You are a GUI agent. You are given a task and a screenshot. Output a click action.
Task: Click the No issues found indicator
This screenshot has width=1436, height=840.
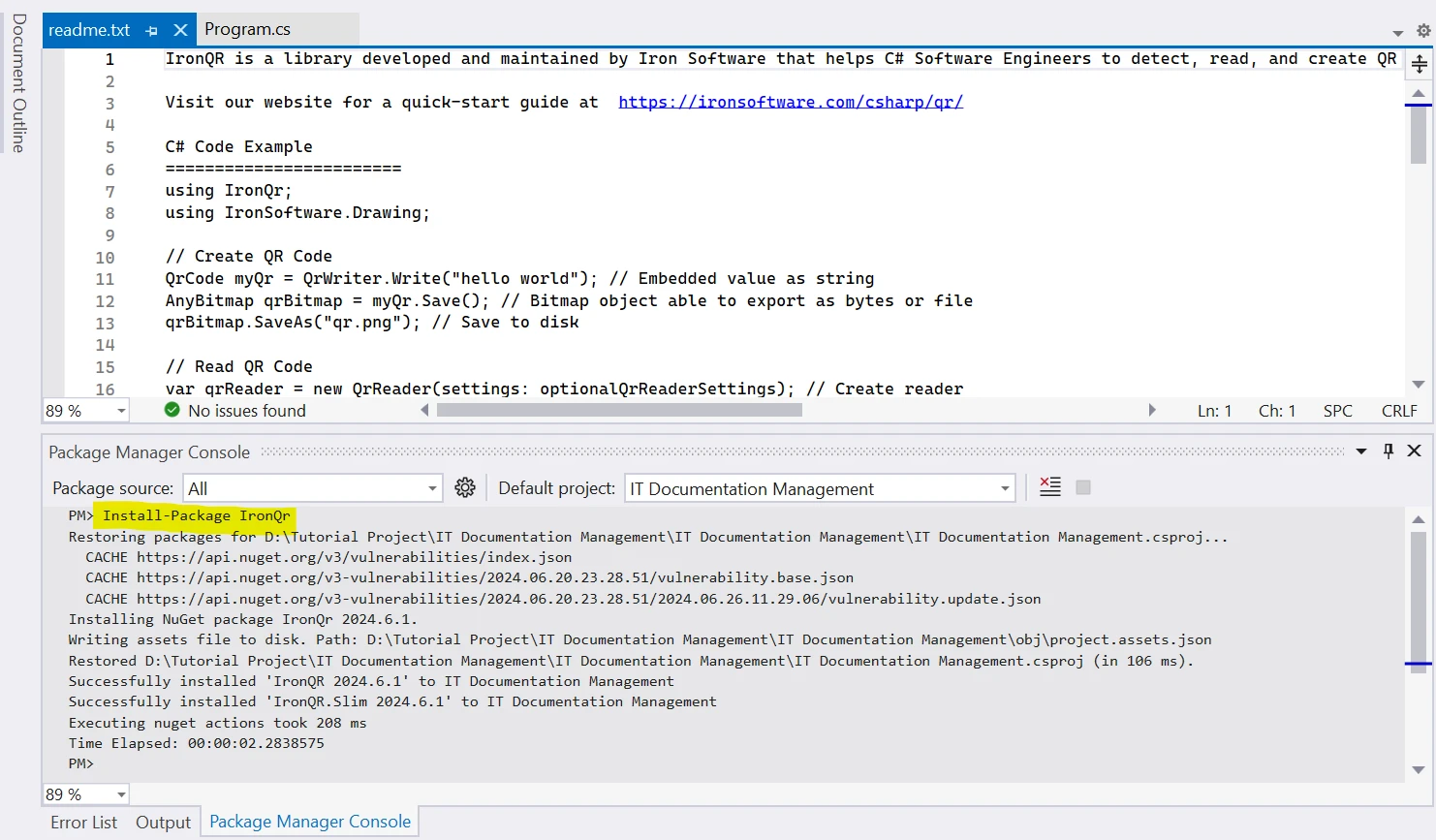click(235, 411)
